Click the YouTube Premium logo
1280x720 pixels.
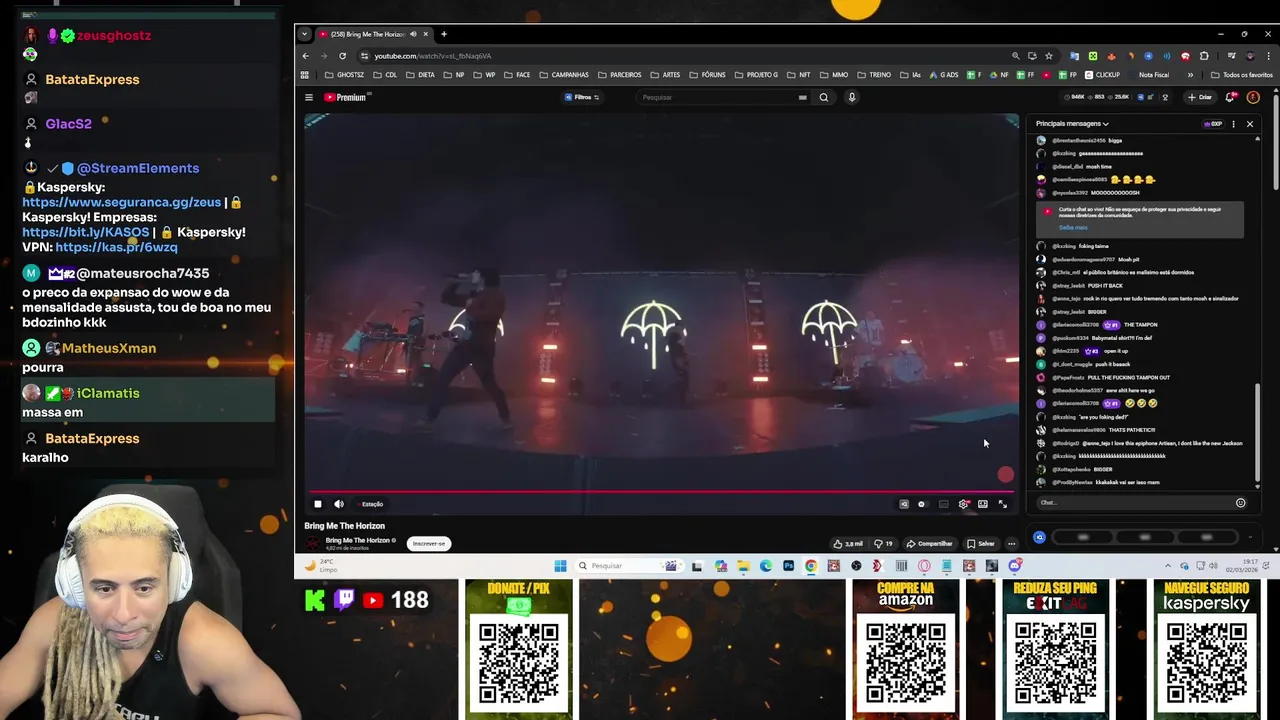[347, 97]
